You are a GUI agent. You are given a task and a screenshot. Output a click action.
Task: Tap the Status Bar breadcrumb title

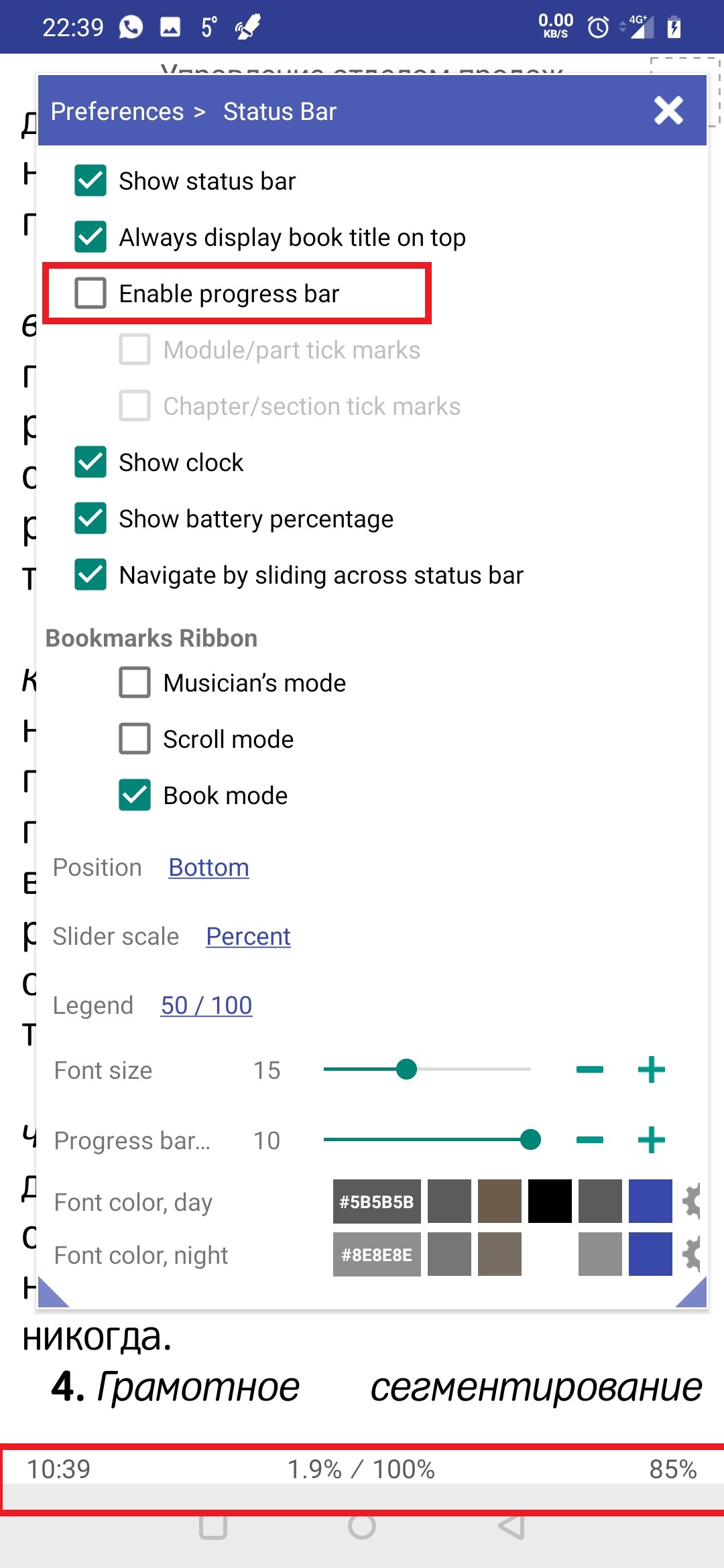(x=280, y=111)
